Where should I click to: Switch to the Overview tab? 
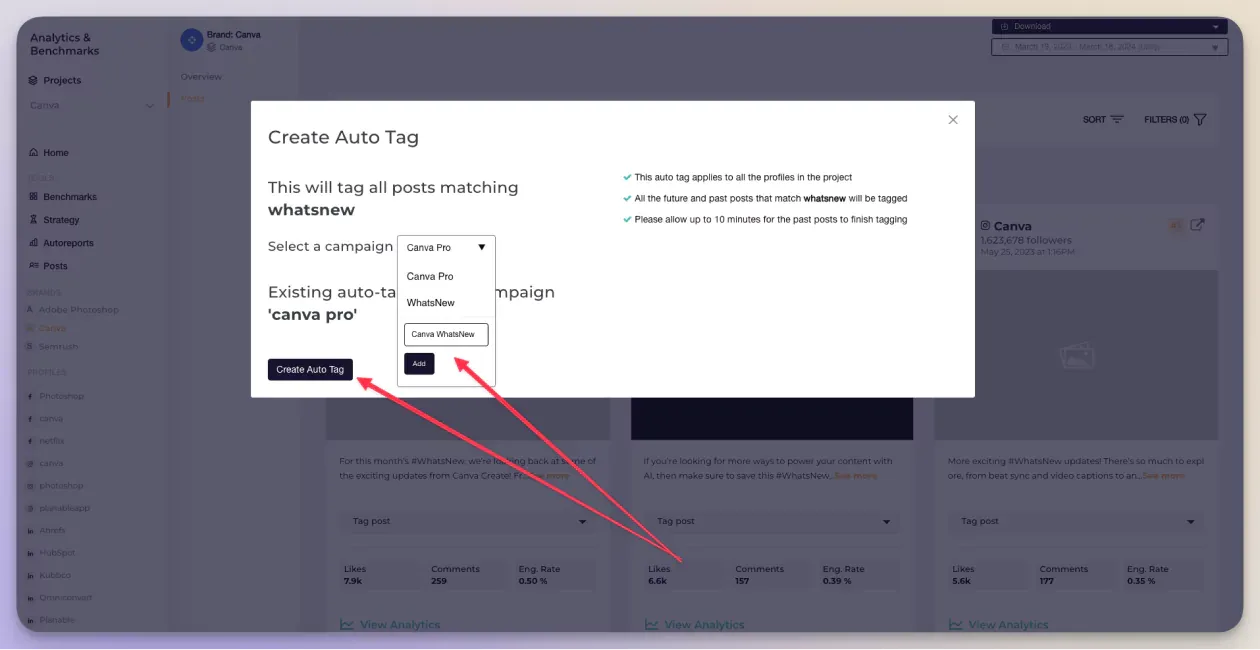click(x=201, y=77)
